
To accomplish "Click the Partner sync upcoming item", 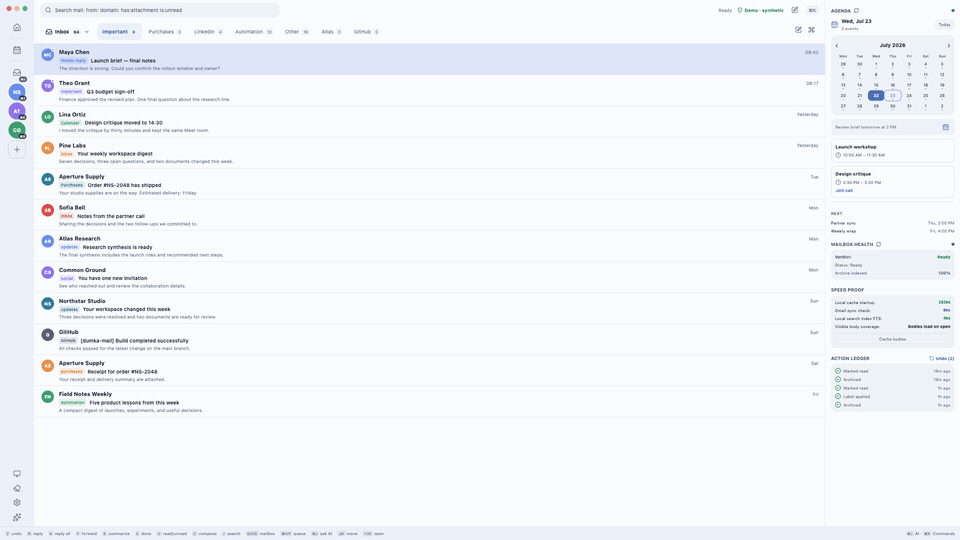I will click(x=892, y=223).
